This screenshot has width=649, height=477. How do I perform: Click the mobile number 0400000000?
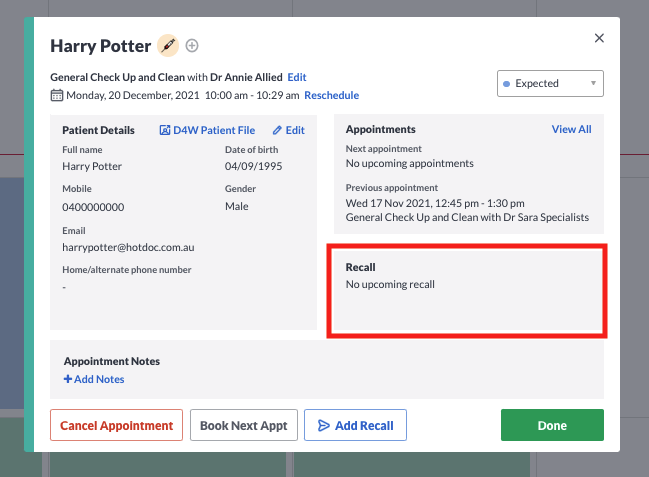[93, 207]
